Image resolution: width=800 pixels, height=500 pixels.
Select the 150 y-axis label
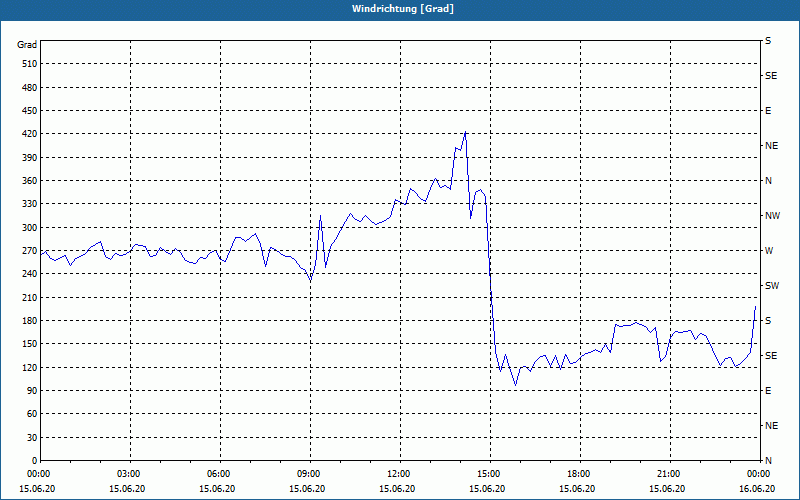click(x=30, y=344)
